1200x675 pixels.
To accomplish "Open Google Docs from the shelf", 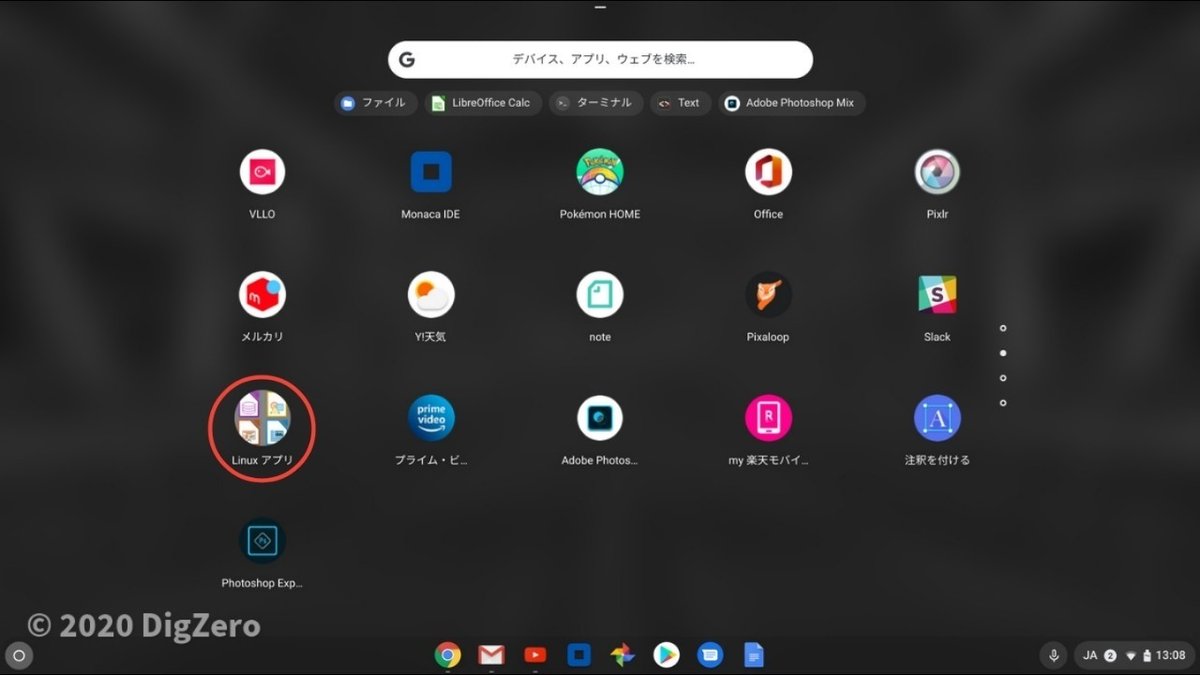I will click(x=754, y=655).
